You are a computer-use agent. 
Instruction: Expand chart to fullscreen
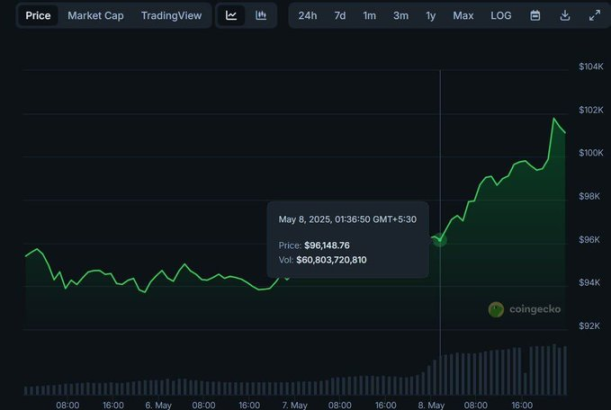click(x=593, y=16)
